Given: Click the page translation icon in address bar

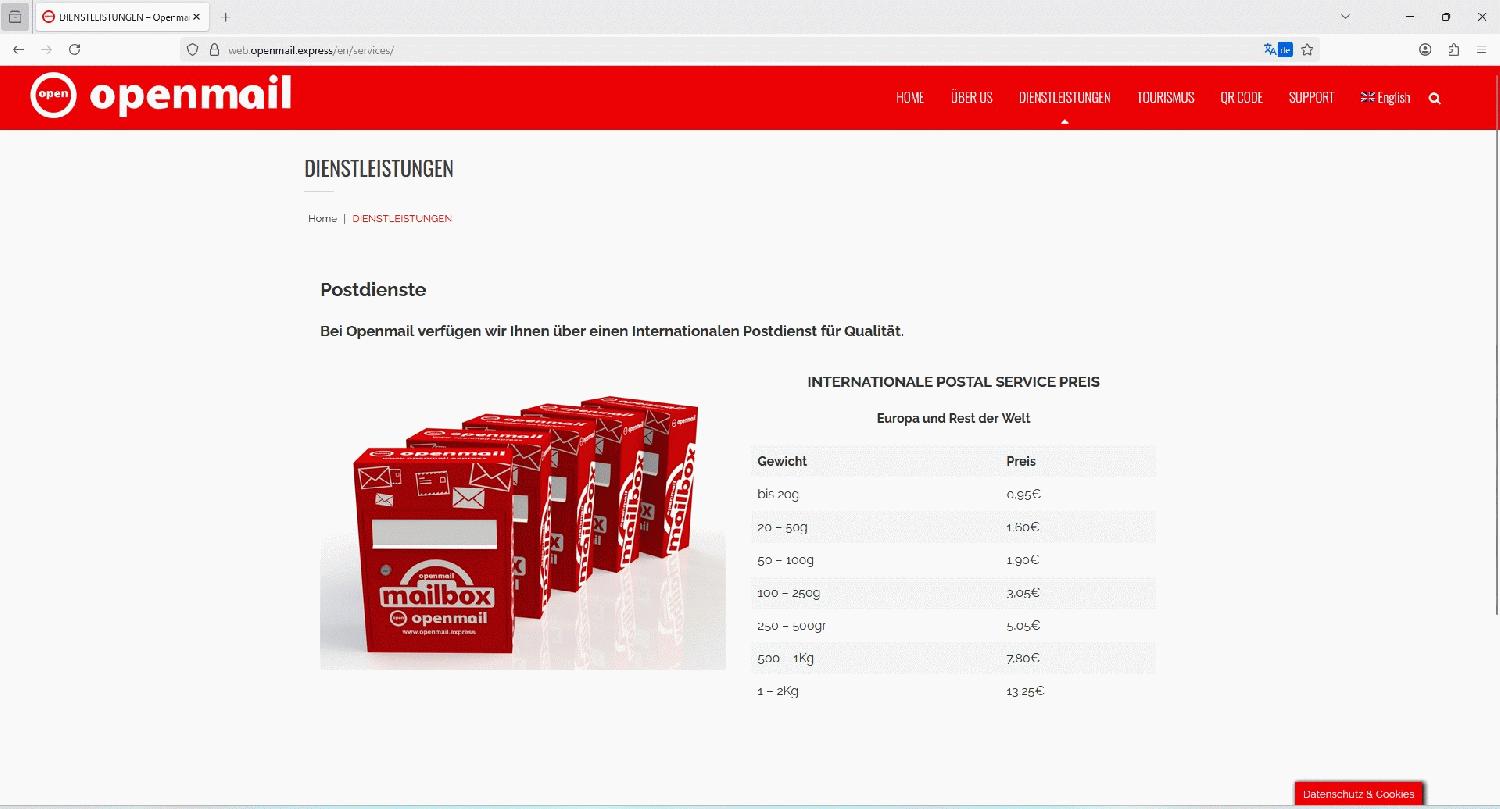Looking at the screenshot, I should [x=1277, y=50].
